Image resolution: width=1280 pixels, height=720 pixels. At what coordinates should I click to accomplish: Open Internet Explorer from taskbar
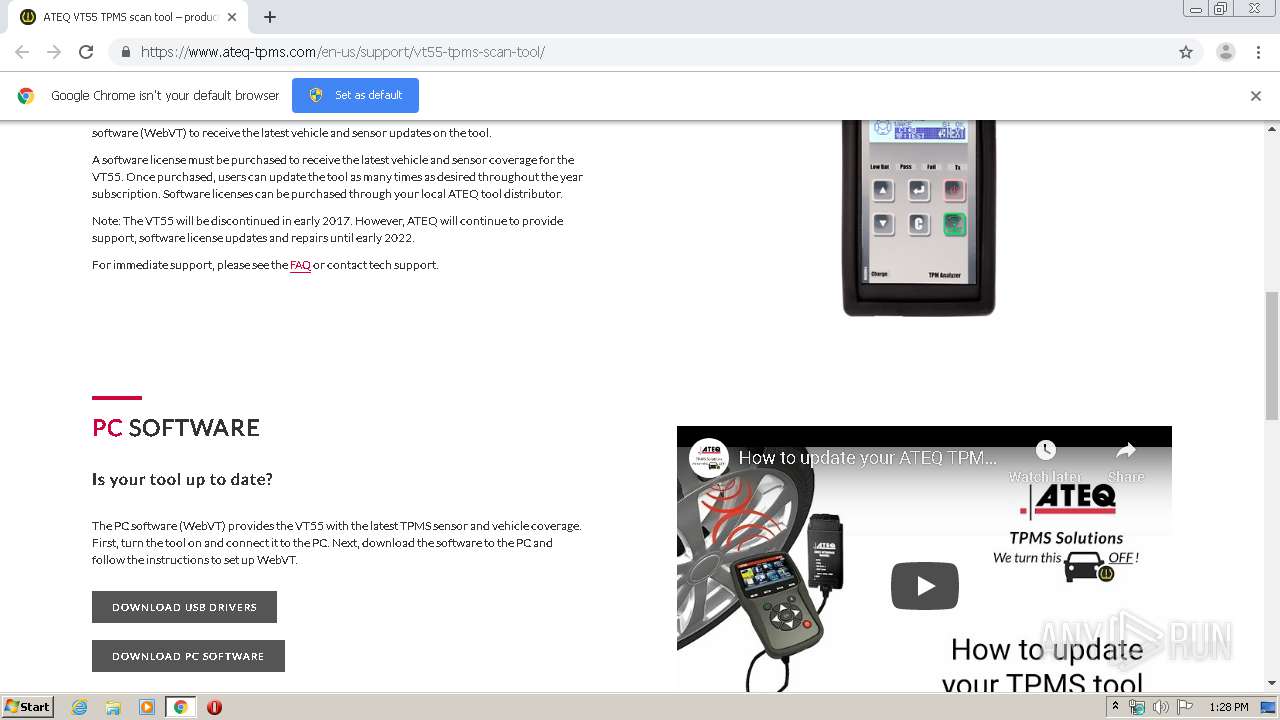pyautogui.click(x=80, y=707)
